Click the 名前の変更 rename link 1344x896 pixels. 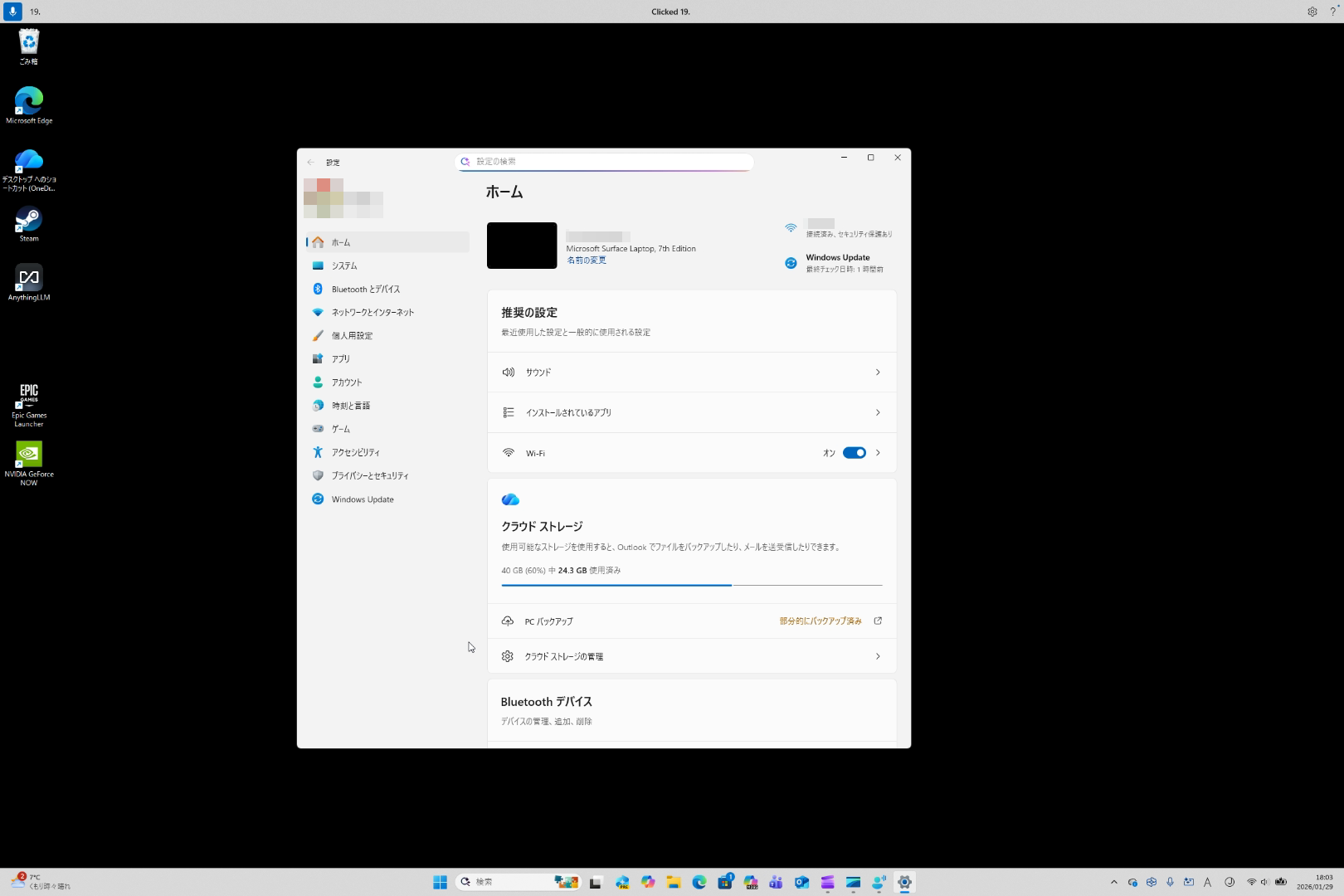pyautogui.click(x=587, y=261)
